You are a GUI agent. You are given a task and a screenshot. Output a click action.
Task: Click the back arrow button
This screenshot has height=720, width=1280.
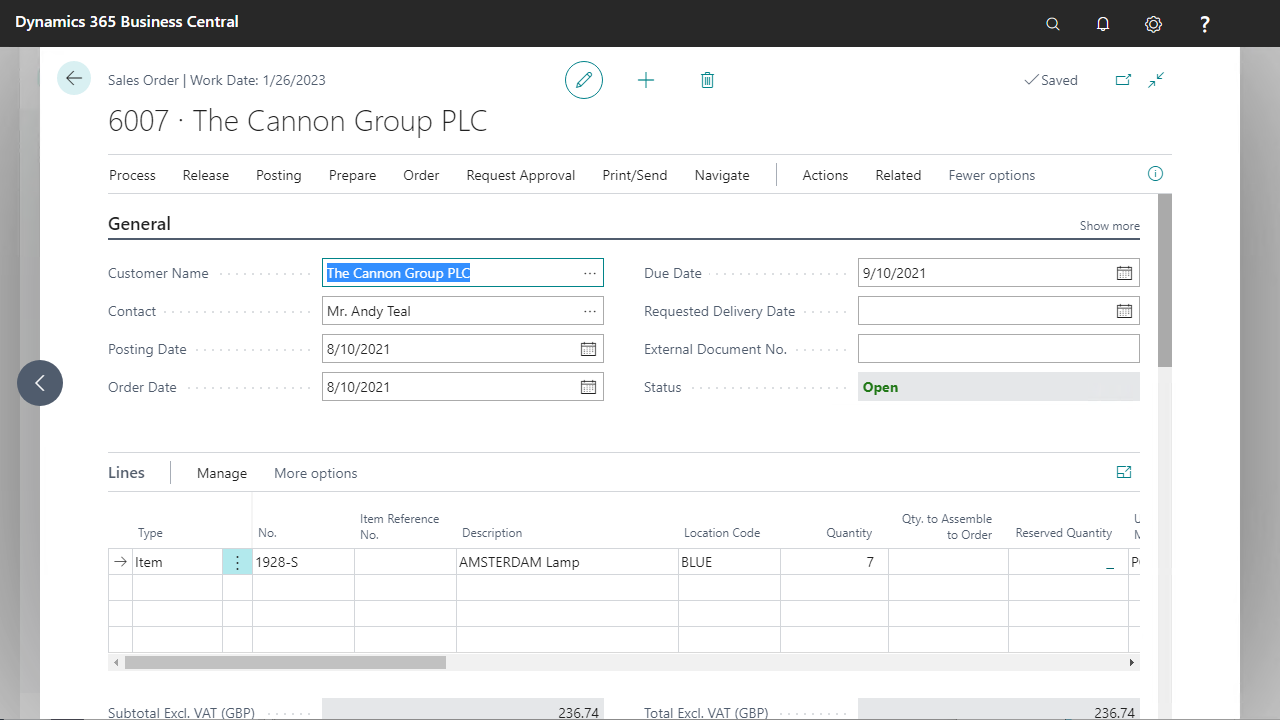tap(74, 78)
